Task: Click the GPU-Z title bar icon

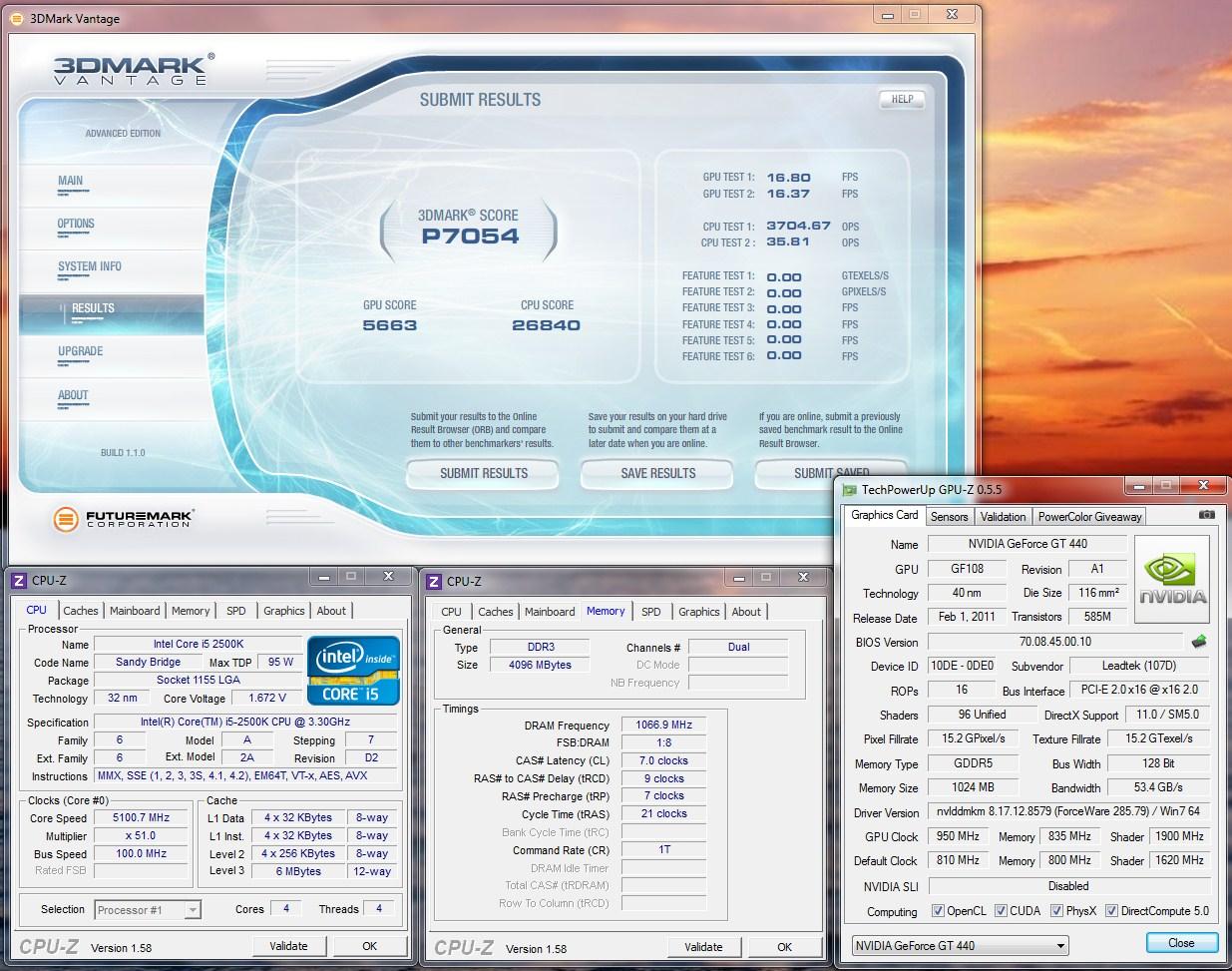Action: 849,489
